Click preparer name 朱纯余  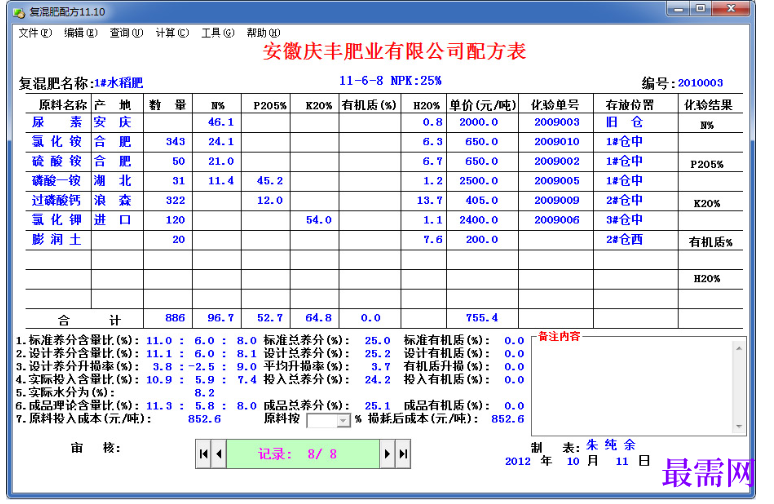click(611, 445)
